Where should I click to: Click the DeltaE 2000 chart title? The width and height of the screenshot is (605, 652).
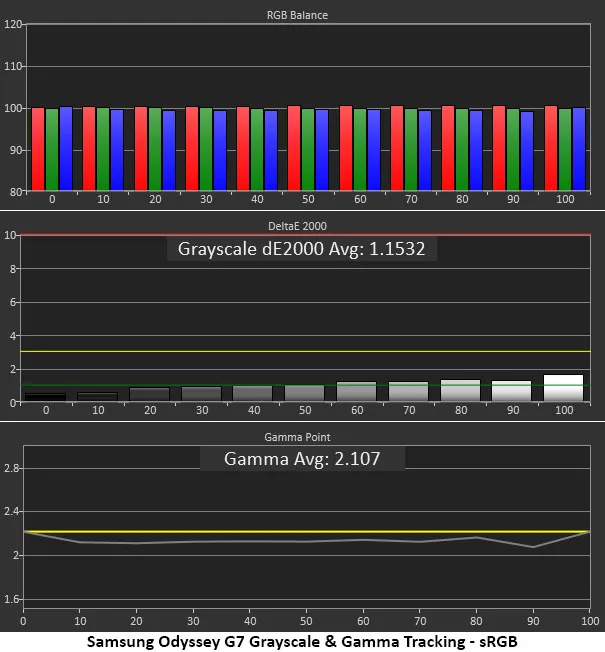tap(303, 226)
